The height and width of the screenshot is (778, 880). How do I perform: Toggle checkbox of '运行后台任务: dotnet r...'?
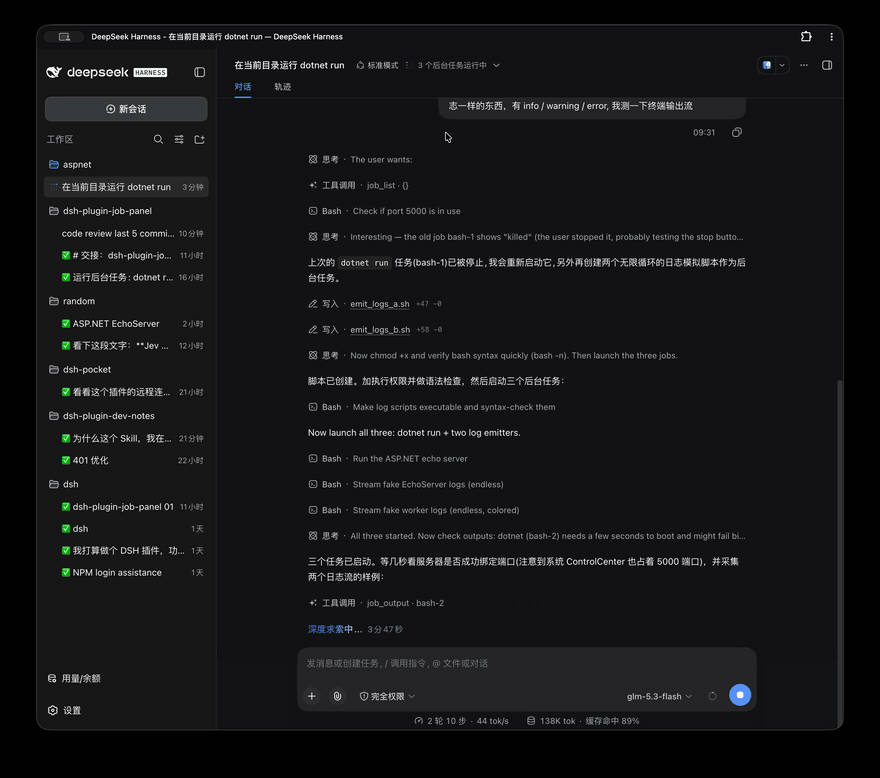pos(66,277)
